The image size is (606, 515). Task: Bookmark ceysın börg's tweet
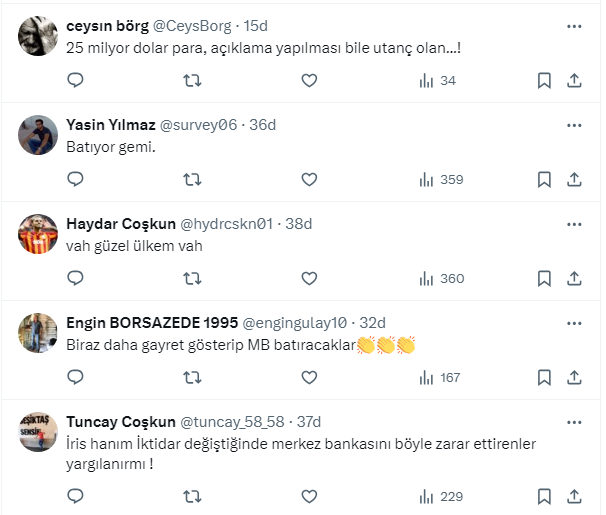tap(544, 81)
